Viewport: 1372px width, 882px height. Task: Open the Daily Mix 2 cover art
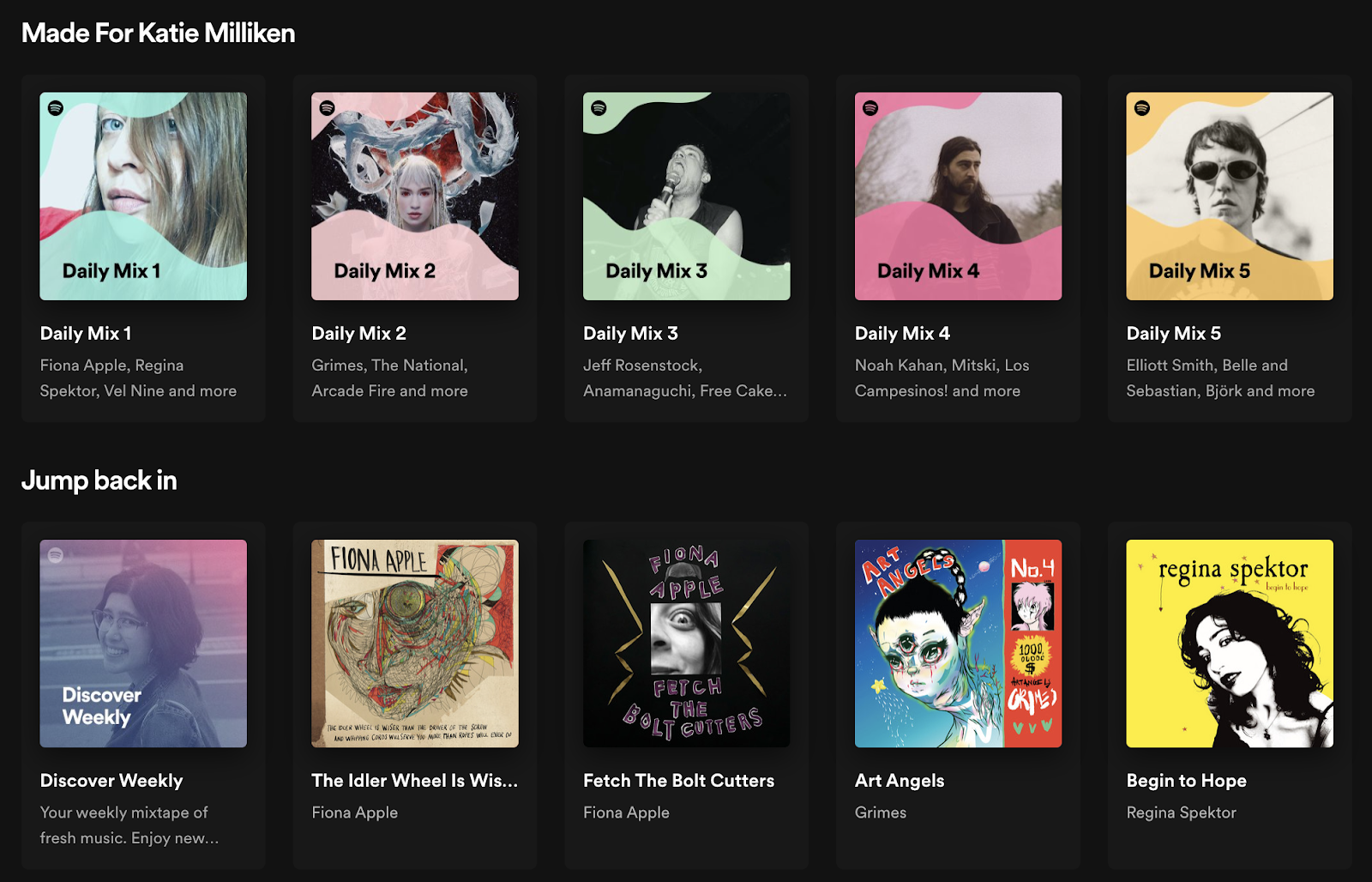point(414,196)
